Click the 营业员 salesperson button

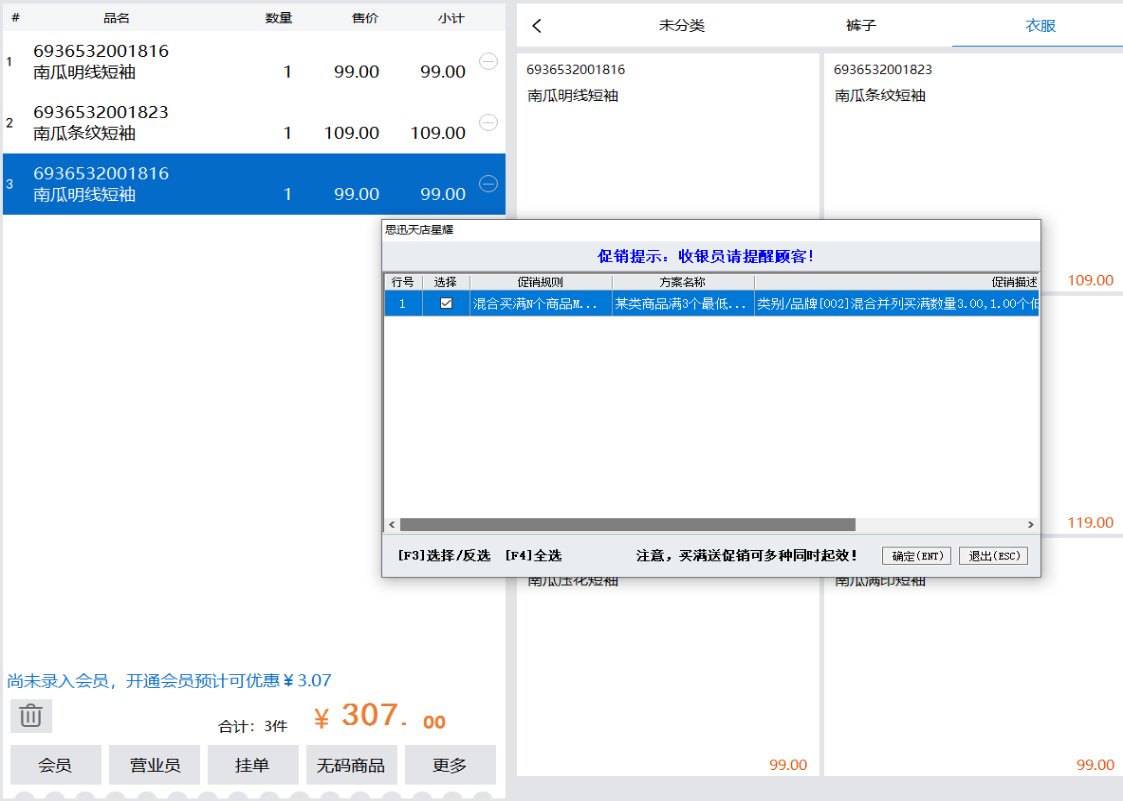154,765
